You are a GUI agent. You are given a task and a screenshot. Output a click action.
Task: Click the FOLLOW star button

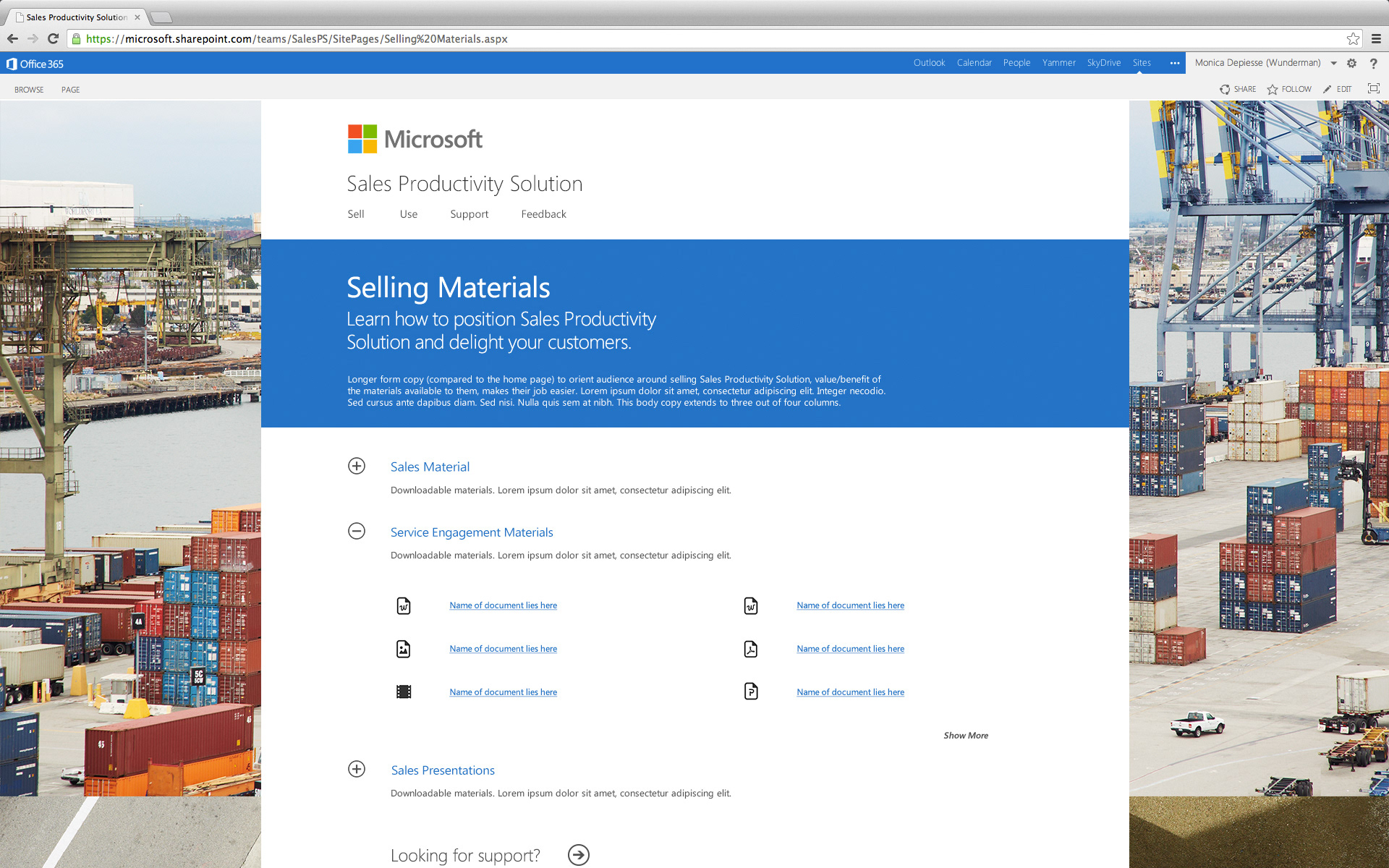tap(1289, 89)
